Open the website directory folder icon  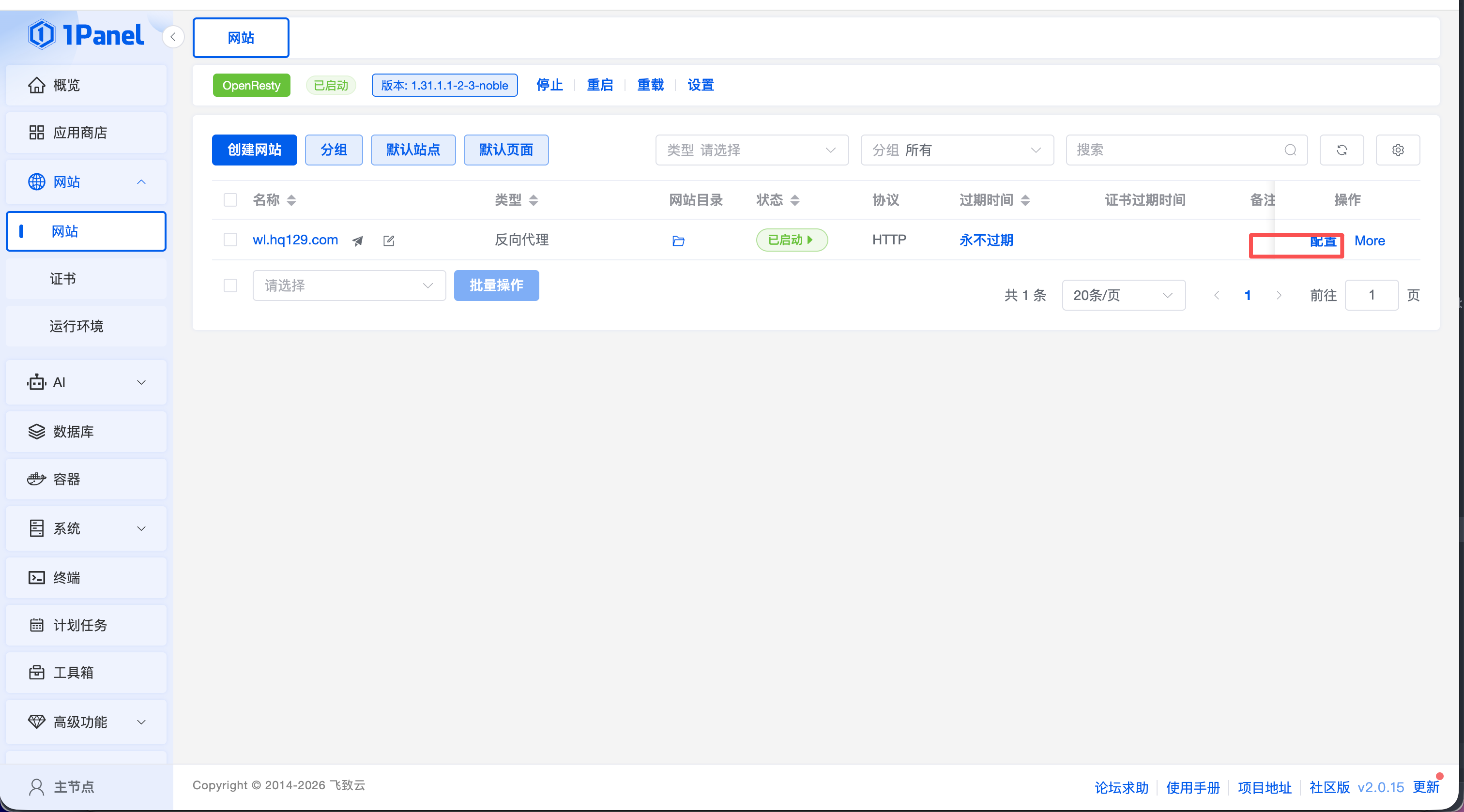click(678, 241)
